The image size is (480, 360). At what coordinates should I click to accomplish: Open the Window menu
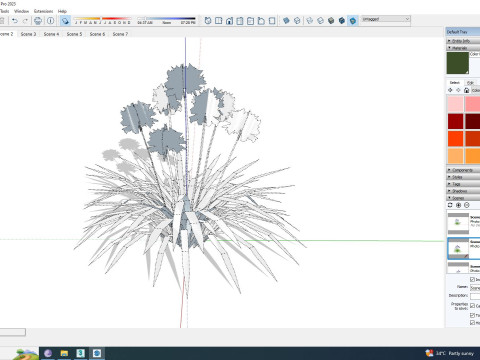[21, 11]
